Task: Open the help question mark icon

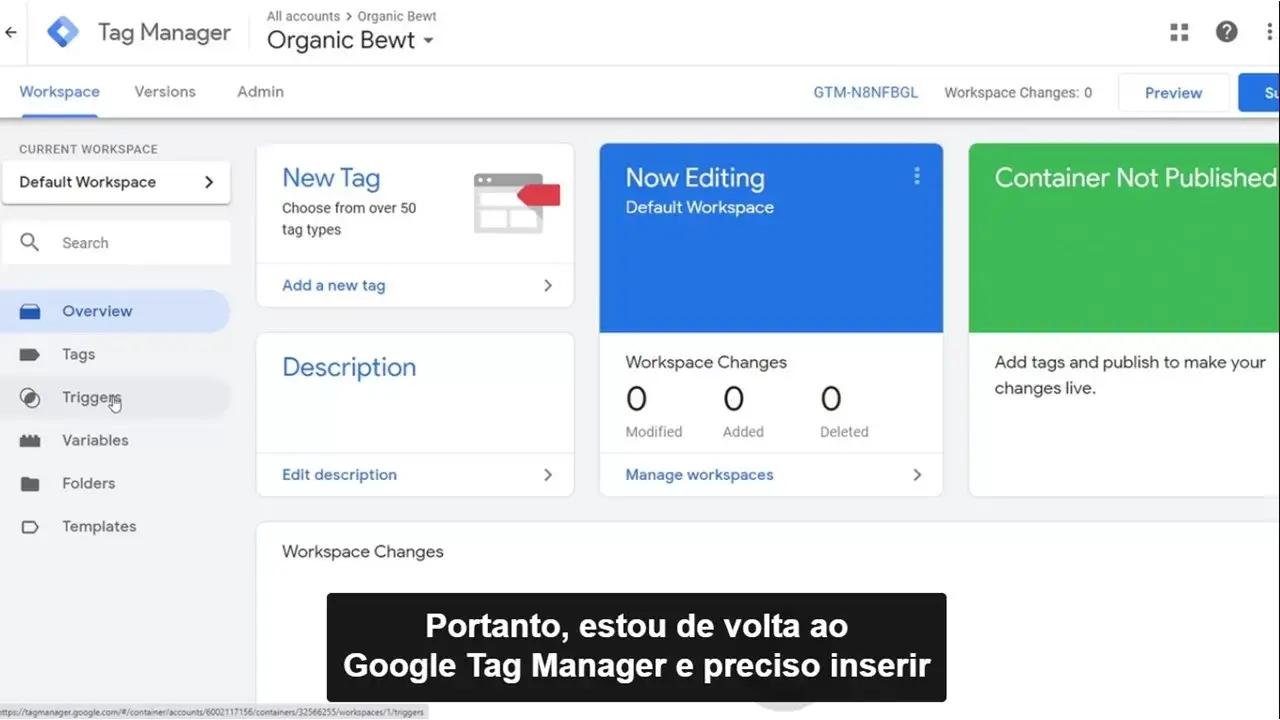Action: click(x=1226, y=32)
